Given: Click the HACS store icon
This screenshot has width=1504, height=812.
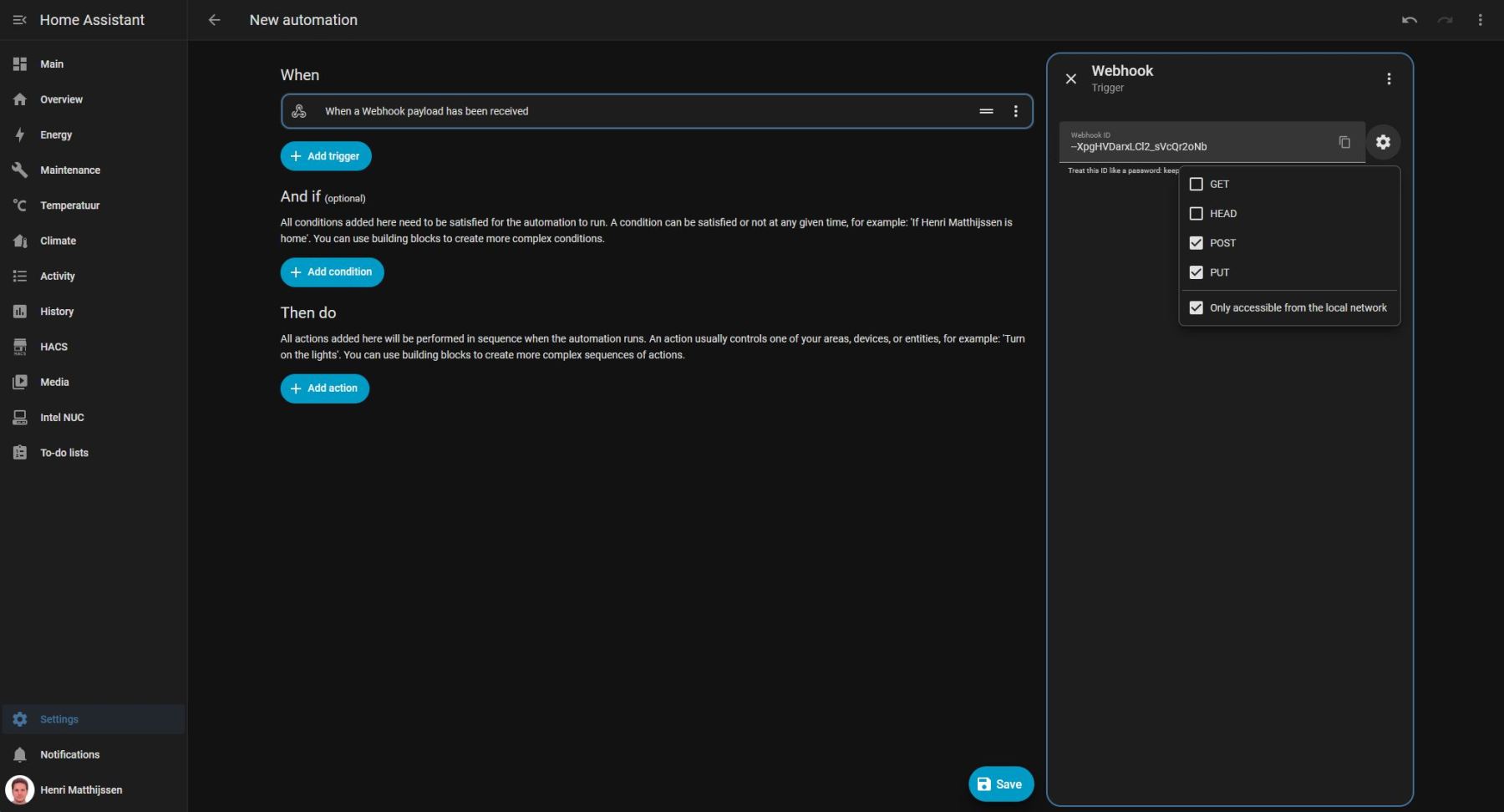Looking at the screenshot, I should coord(20,347).
